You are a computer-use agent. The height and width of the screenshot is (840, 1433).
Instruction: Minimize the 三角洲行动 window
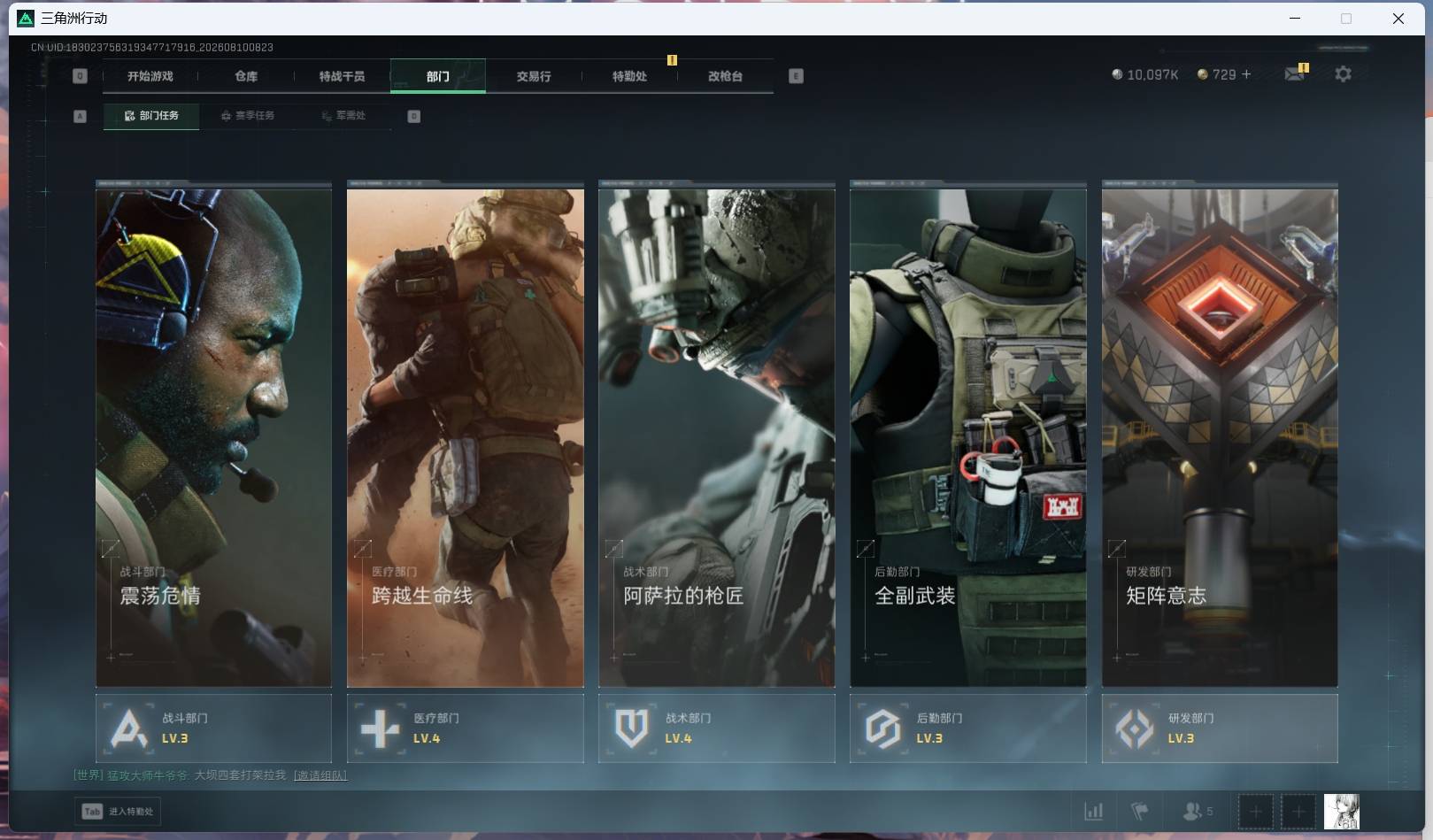pos(1295,18)
